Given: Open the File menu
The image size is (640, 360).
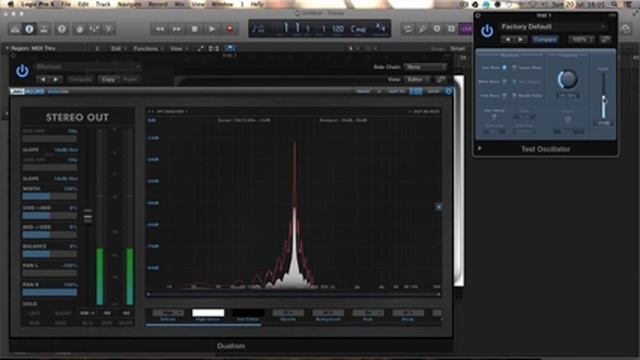Looking at the screenshot, I should pyautogui.click(x=66, y=4).
